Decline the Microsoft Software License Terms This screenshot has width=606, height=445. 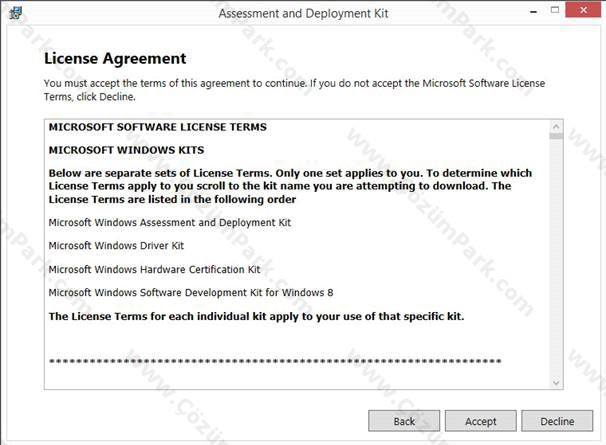click(x=557, y=421)
